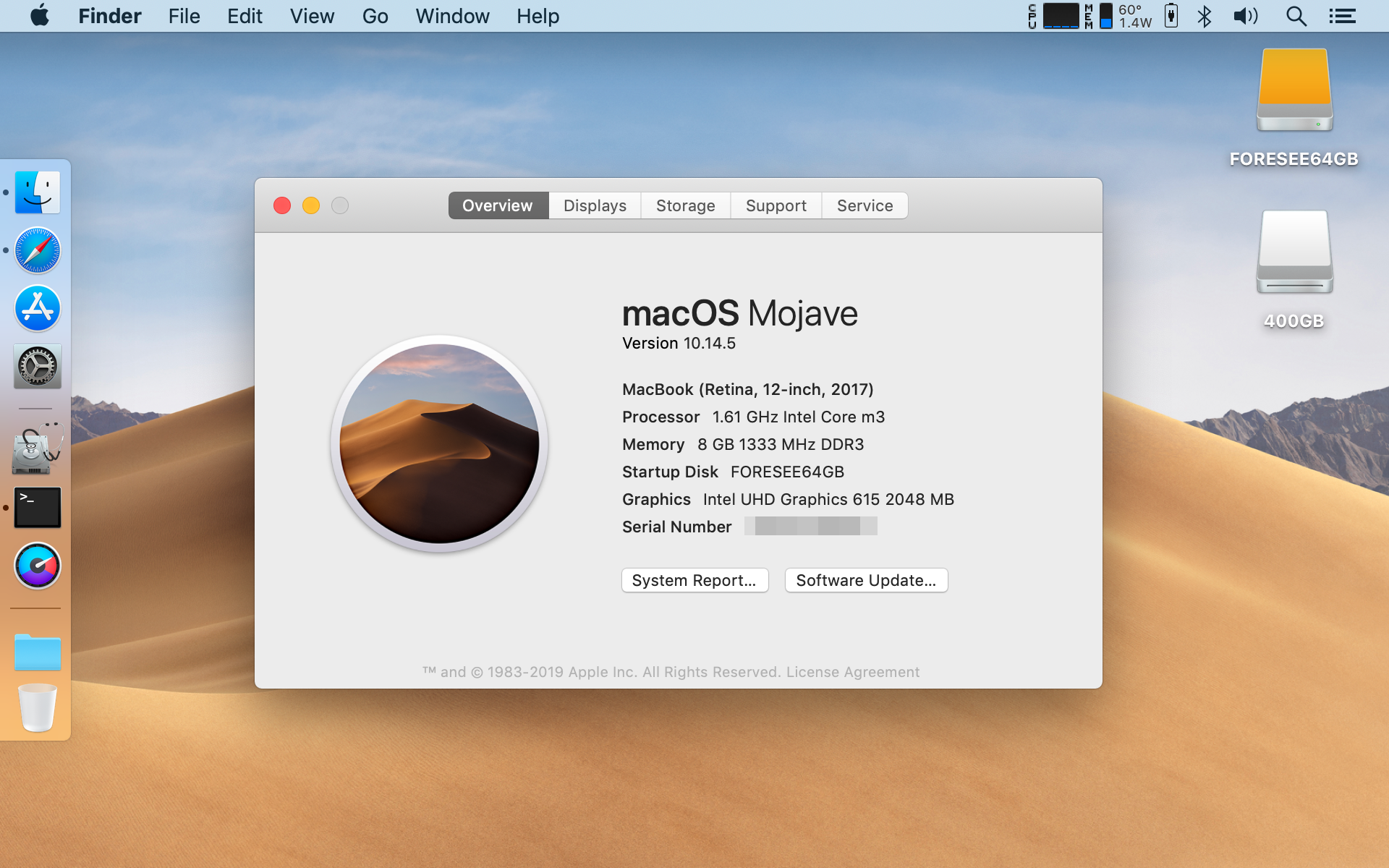Switch to the Overview tab
1389x868 pixels.
498,205
